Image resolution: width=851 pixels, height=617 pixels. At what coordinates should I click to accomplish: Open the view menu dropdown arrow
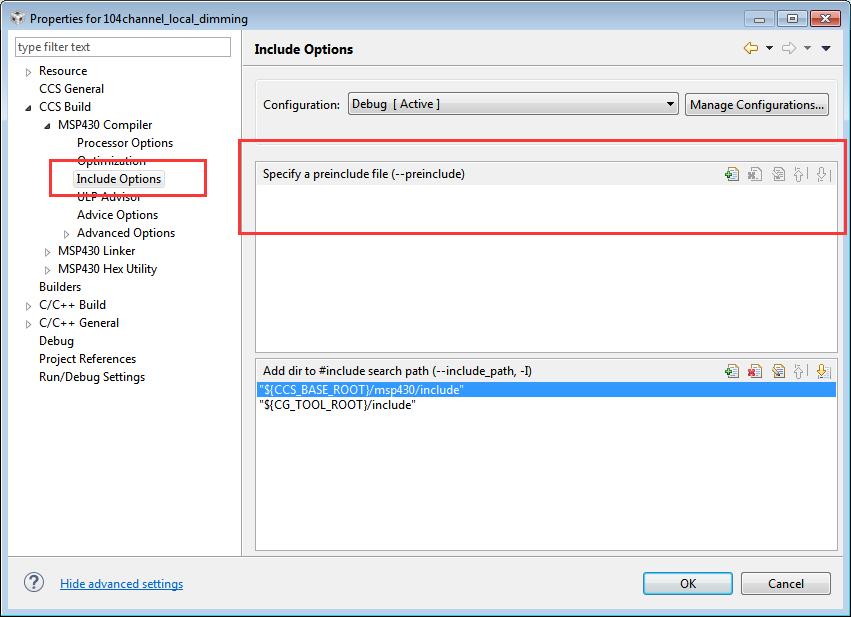click(826, 48)
